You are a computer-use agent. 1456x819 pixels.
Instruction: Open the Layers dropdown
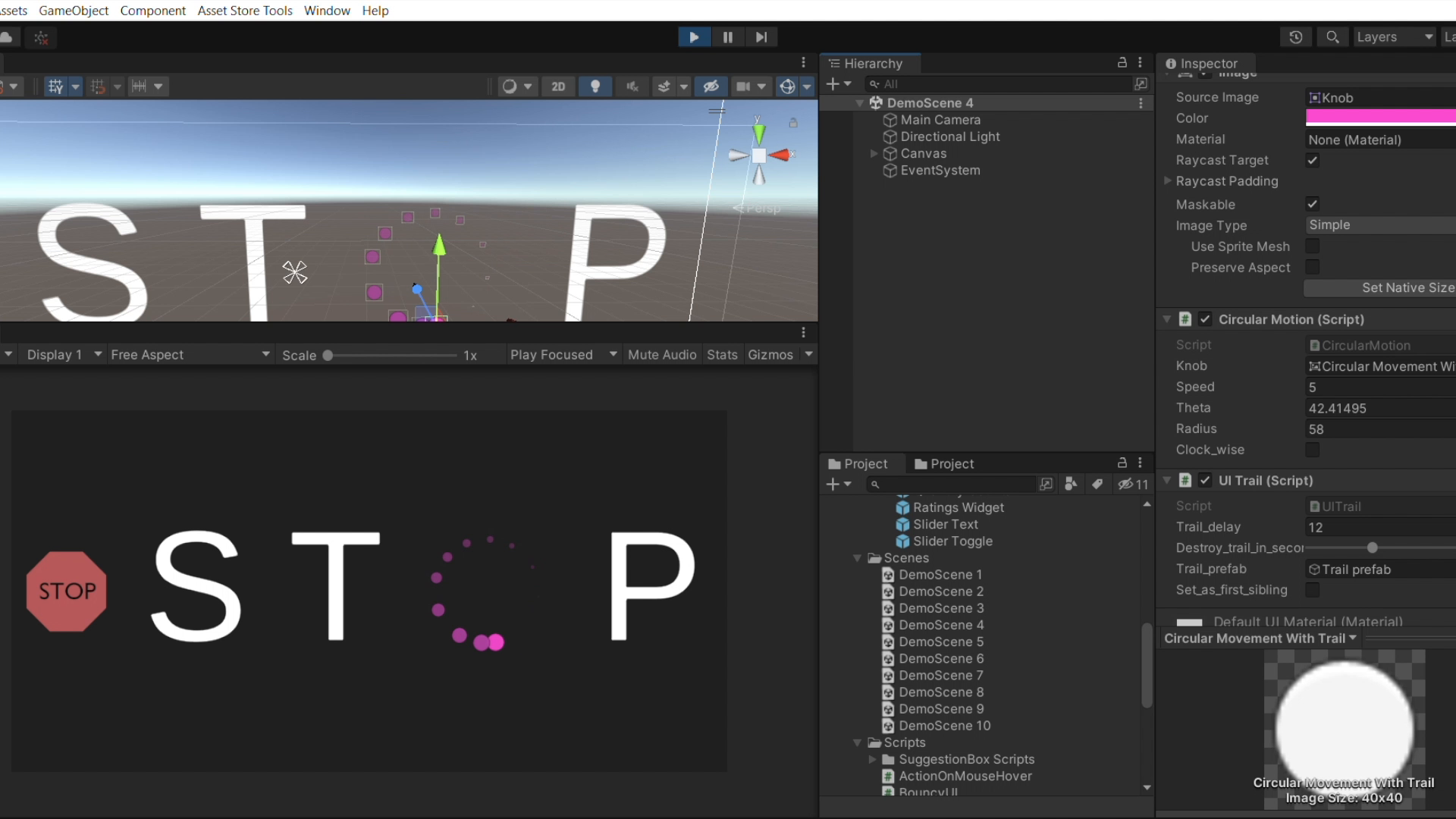pos(1395,37)
